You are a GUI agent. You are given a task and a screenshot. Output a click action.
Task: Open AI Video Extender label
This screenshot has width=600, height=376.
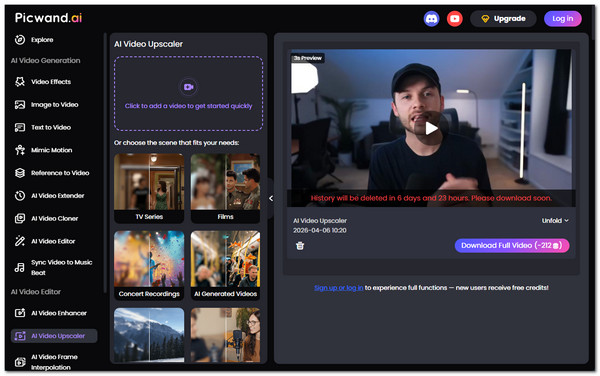point(58,195)
